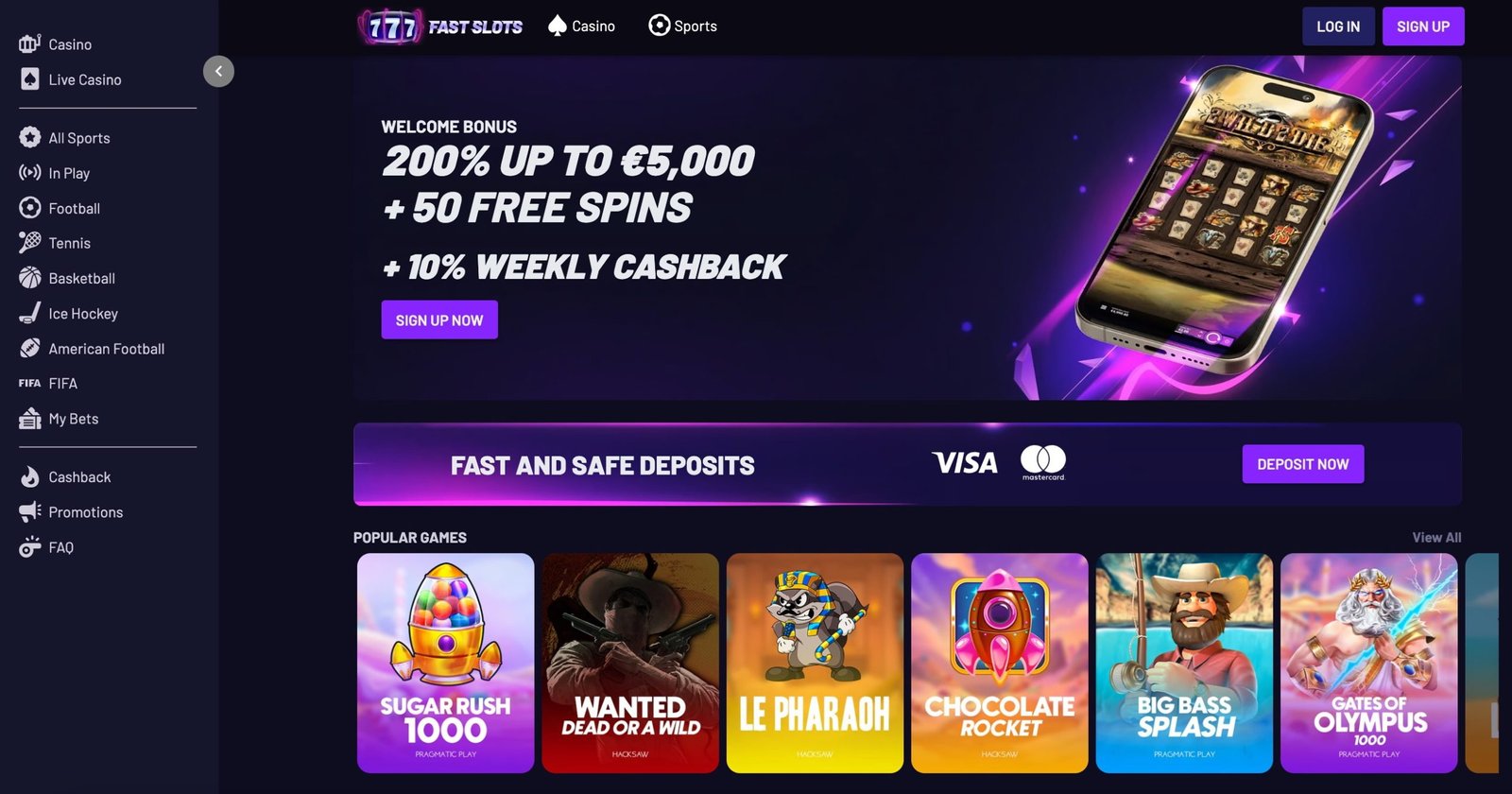The image size is (1512, 794).
Task: Open the Sugar Rush 1000 game thumbnail
Action: tap(445, 663)
